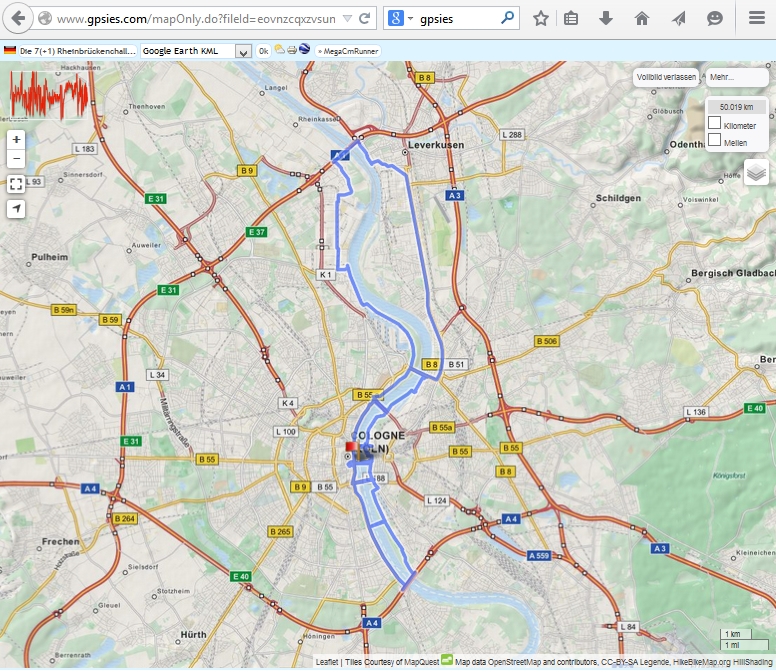Image resolution: width=776 pixels, height=672 pixels.
Task: Go to the browser home page
Action: coord(642,18)
